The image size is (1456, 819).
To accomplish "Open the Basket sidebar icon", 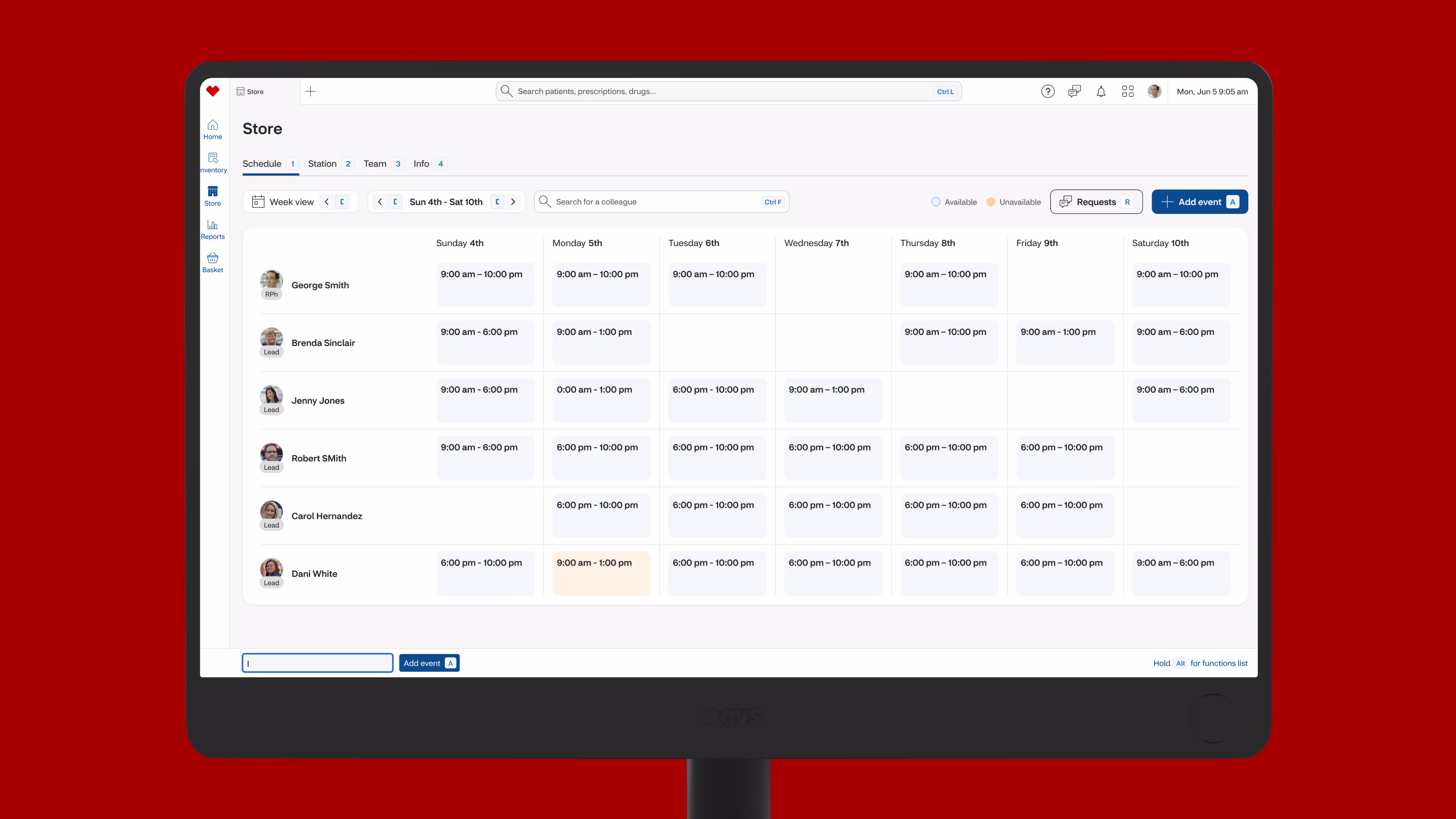I will [x=212, y=263].
